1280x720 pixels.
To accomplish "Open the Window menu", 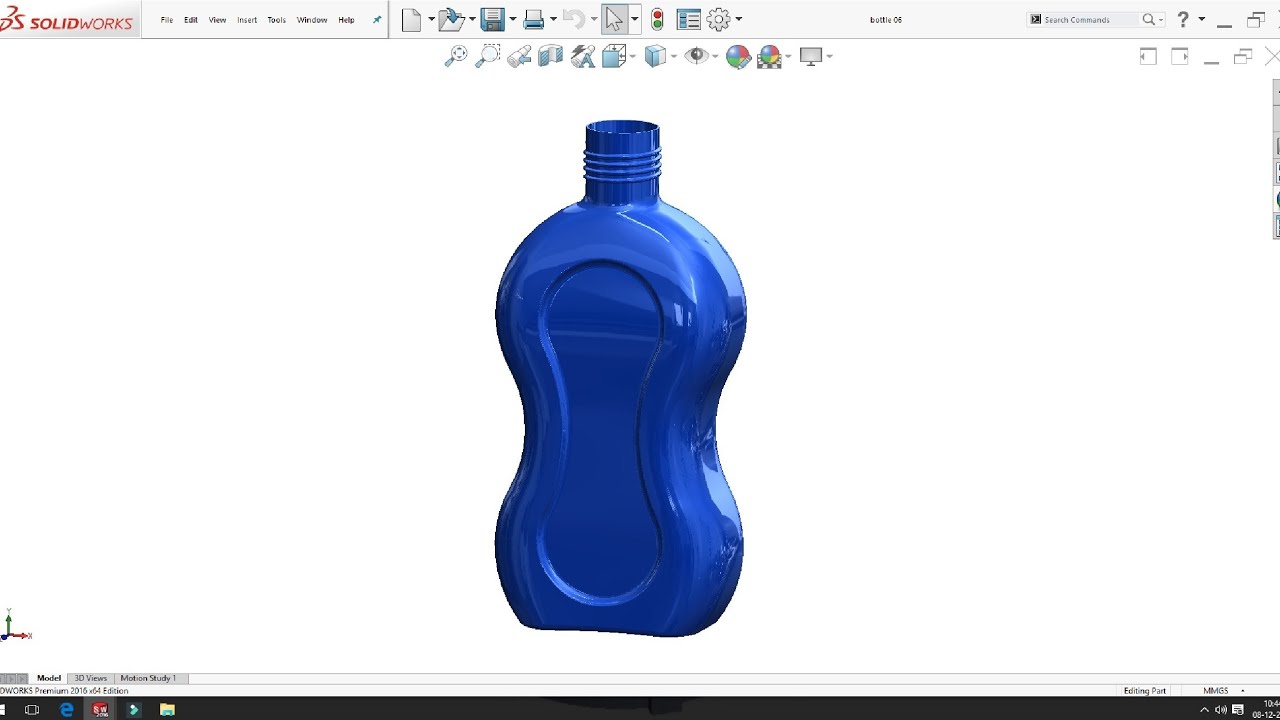I will 312,20.
